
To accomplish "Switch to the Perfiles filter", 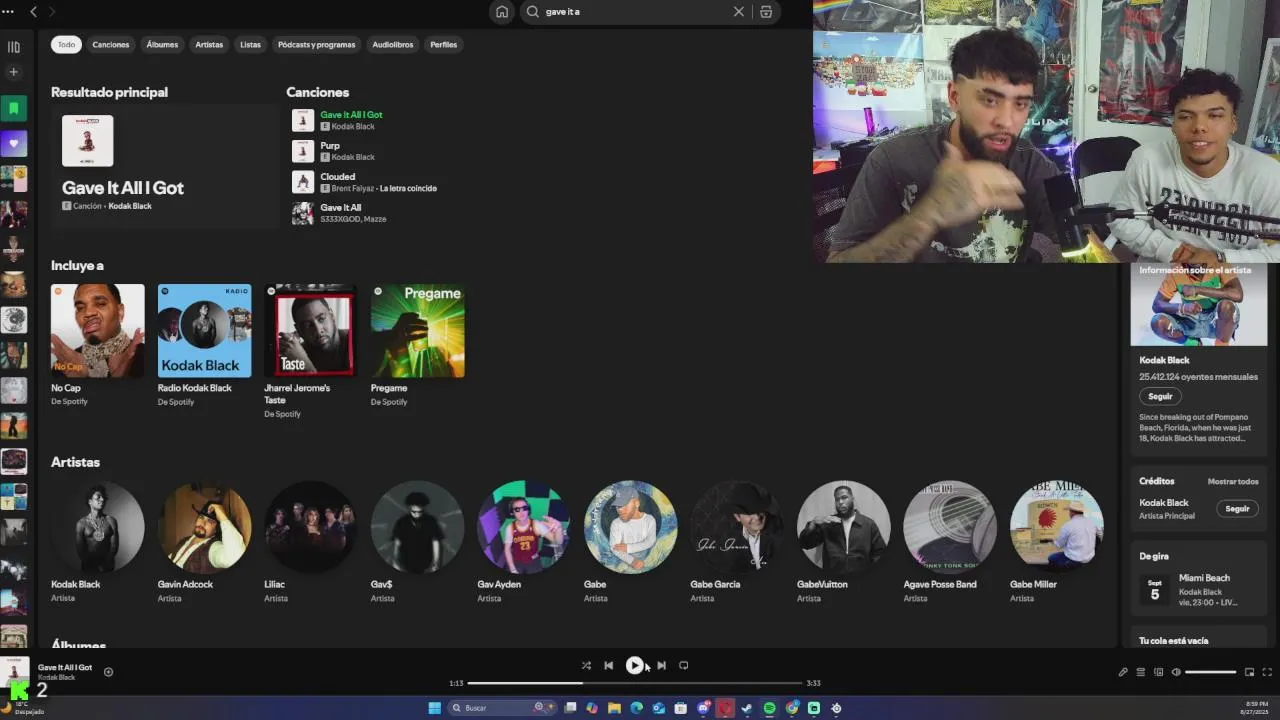I will (x=443, y=44).
